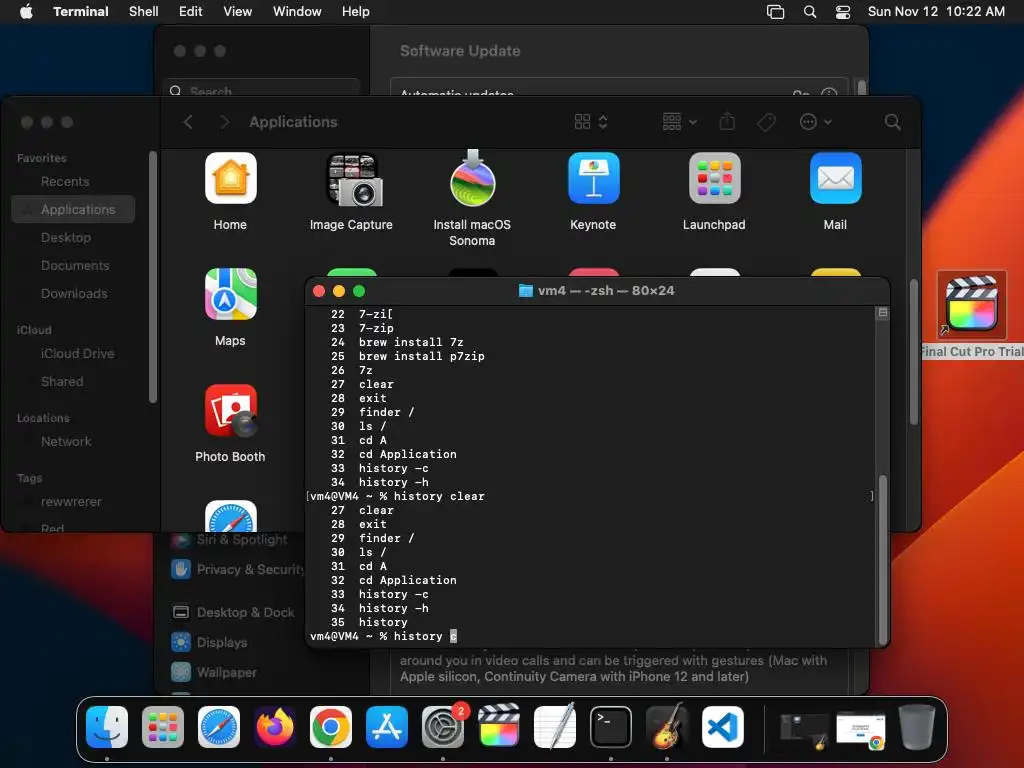Image resolution: width=1024 pixels, height=768 pixels.
Task: Open Desktop & Dock settings pane
Action: [232, 613]
